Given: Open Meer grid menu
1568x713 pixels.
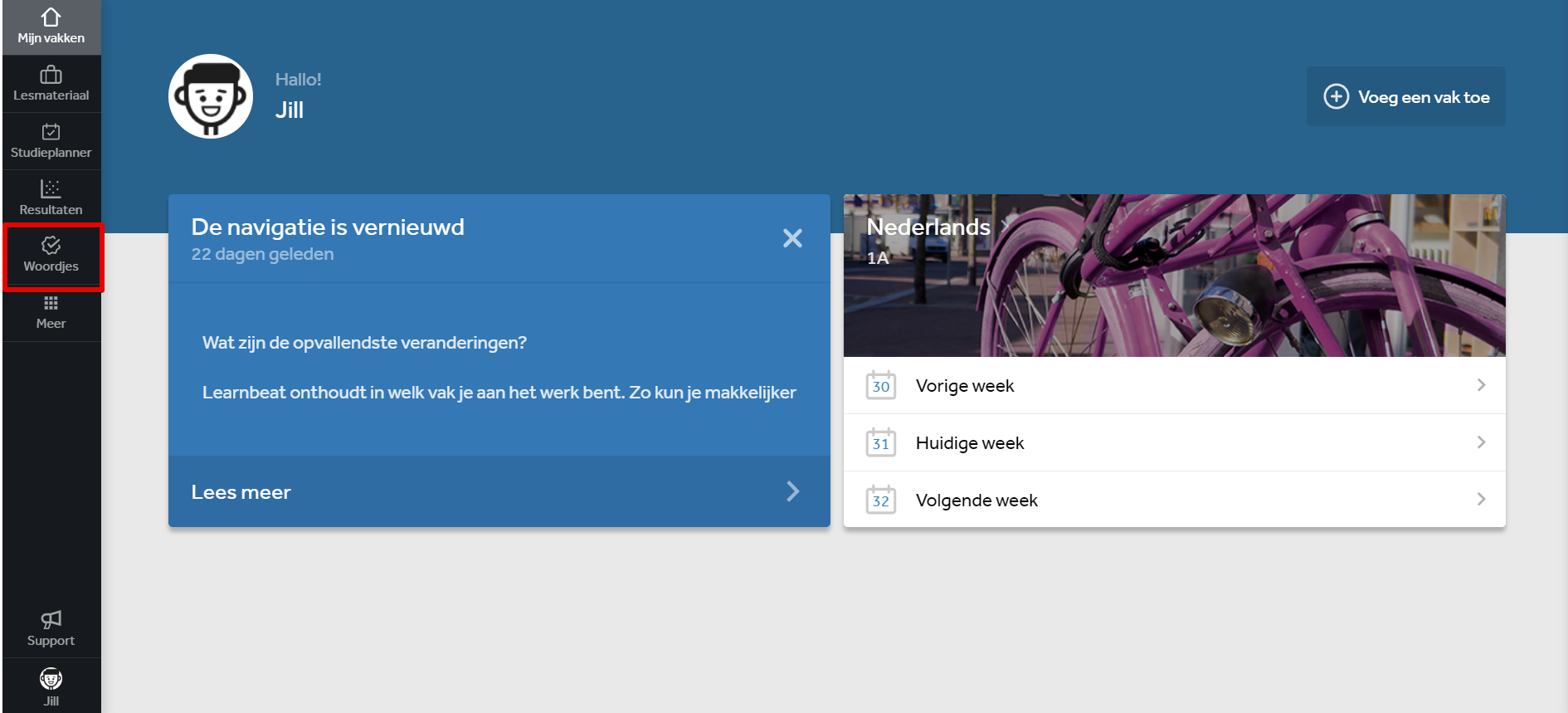Looking at the screenshot, I should tap(51, 313).
